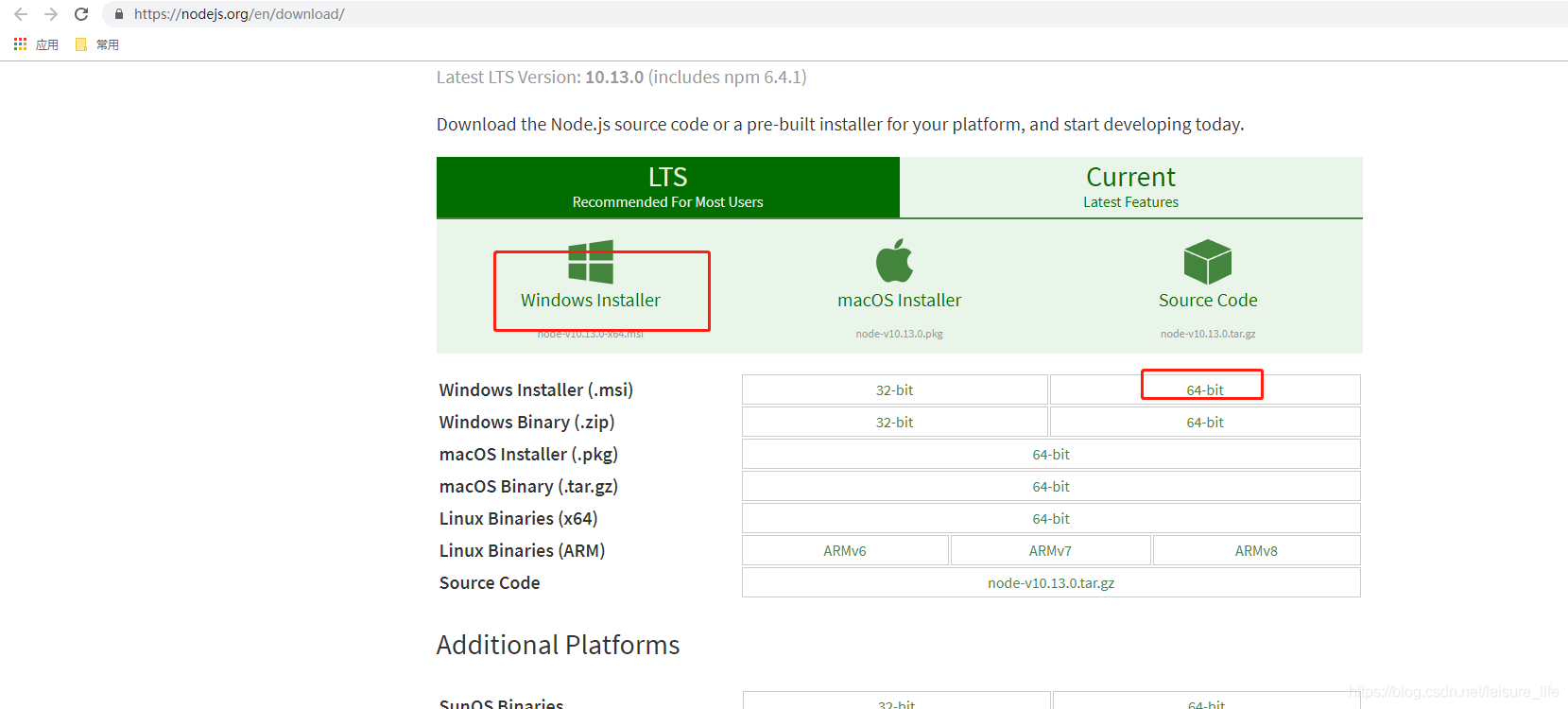Click the browser forward arrow
The width and height of the screenshot is (1568, 709).
51,14
